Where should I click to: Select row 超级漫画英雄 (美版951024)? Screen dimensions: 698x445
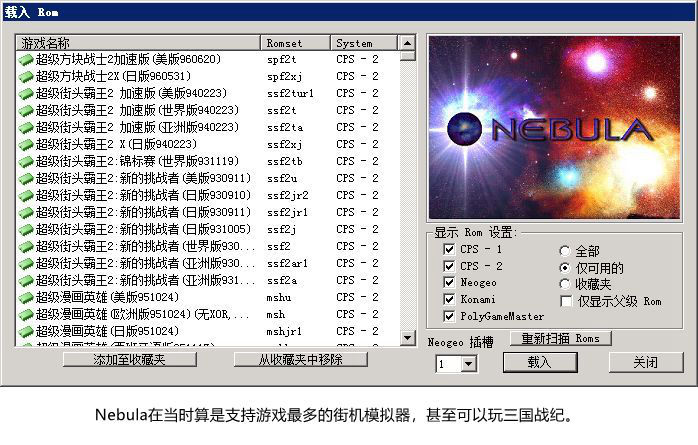(207, 298)
